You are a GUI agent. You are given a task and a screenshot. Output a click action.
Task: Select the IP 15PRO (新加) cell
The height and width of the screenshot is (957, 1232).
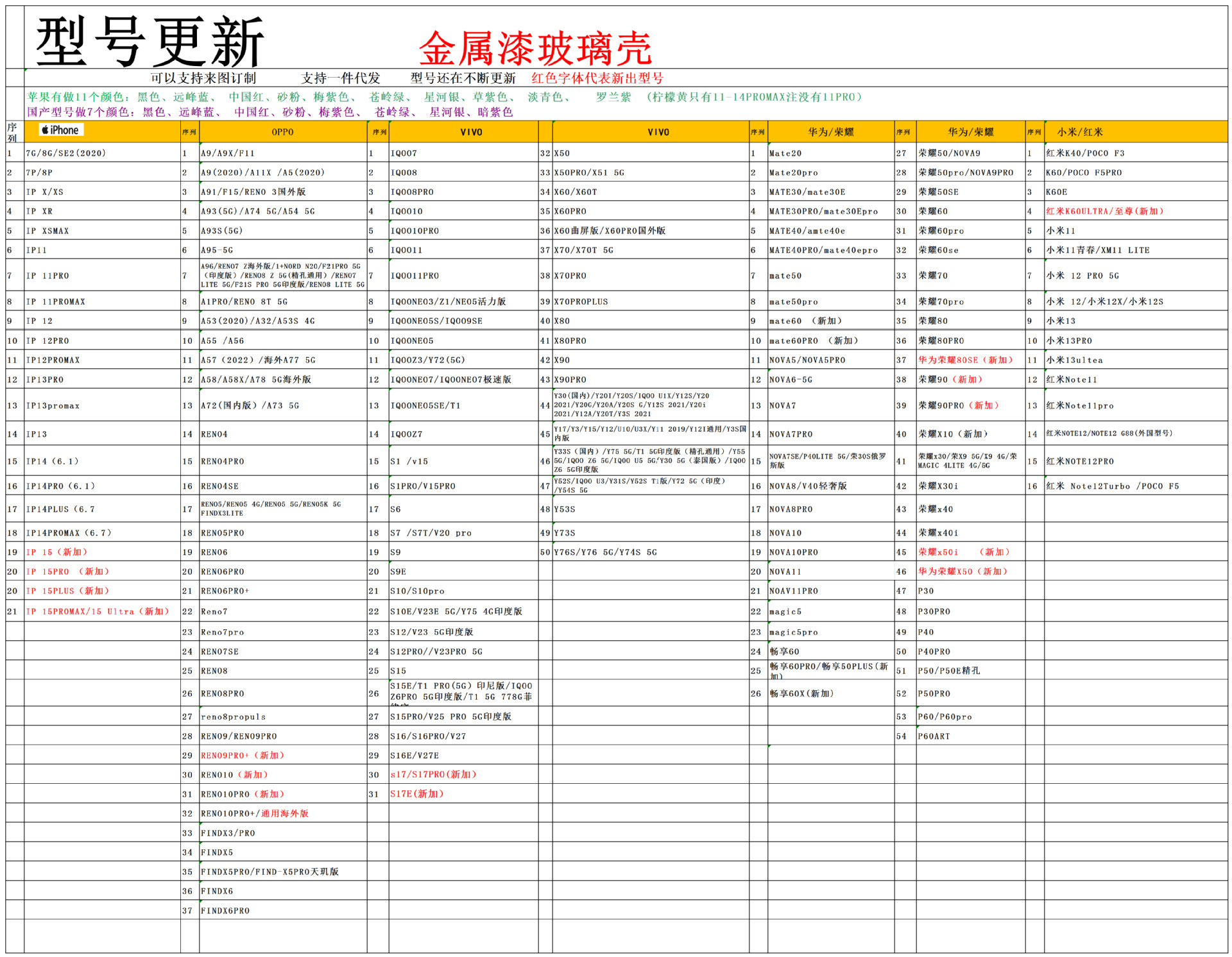[67, 572]
